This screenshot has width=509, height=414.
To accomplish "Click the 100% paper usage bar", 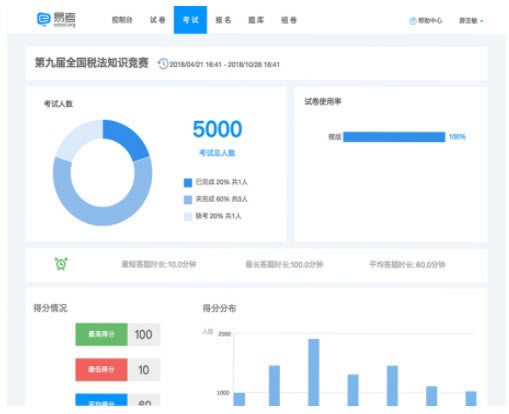I will tap(394, 137).
